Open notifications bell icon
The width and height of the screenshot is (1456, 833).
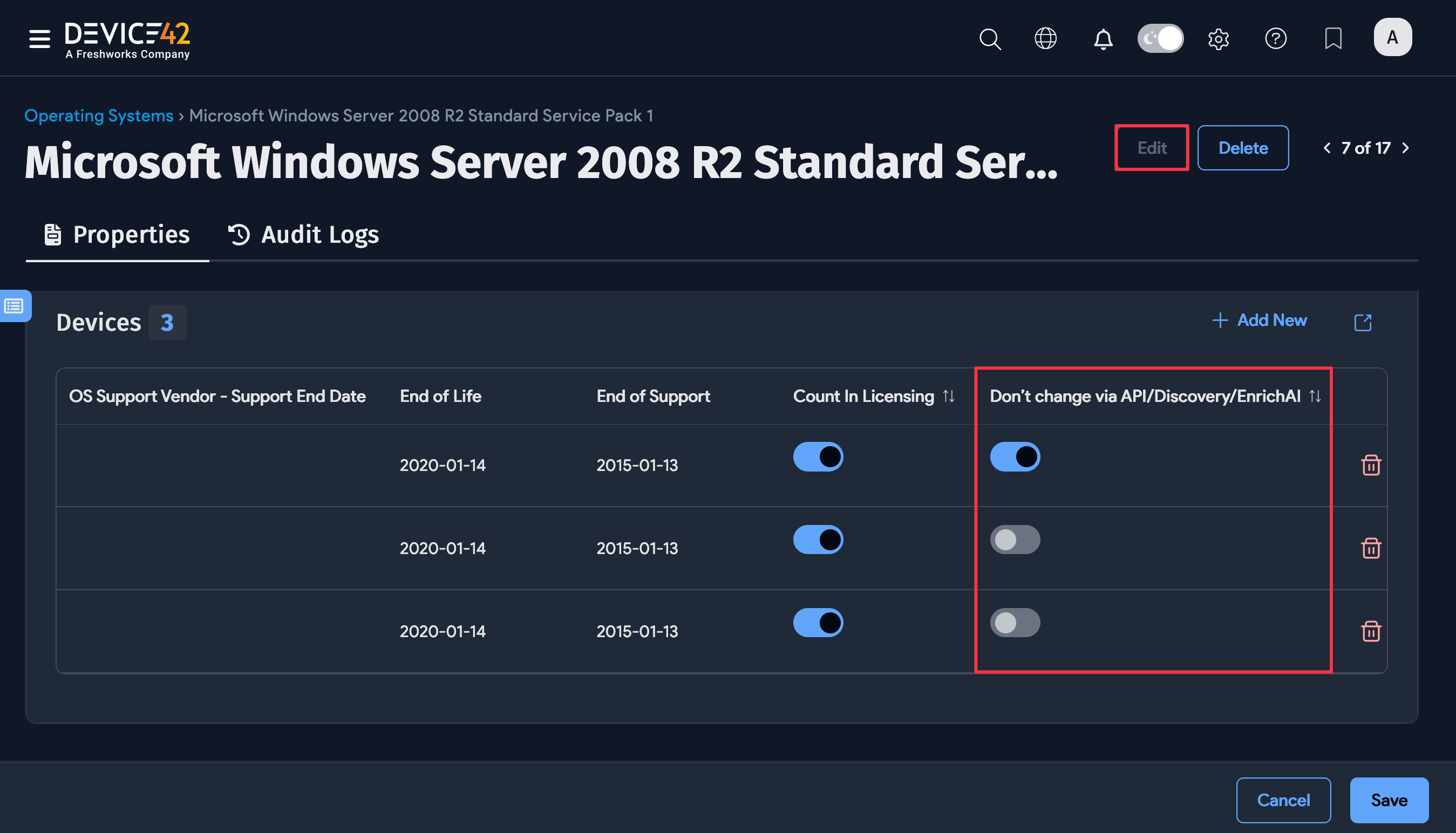[x=1103, y=39]
